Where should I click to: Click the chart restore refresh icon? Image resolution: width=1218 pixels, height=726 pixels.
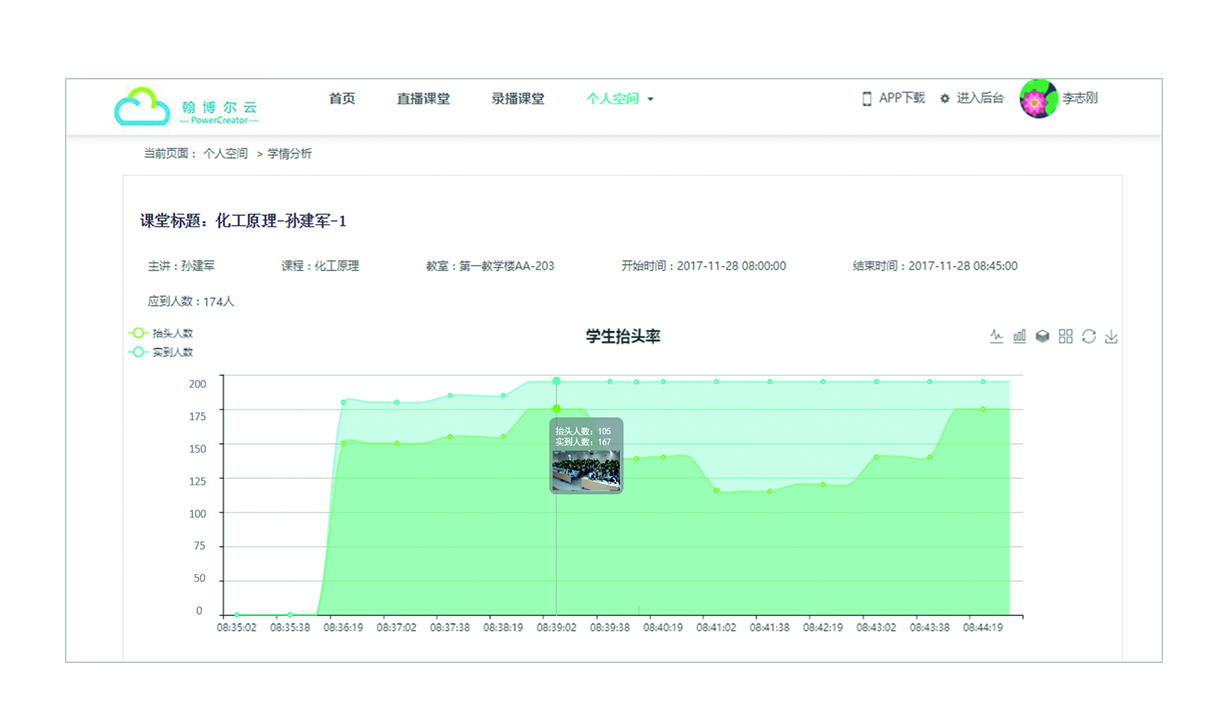[x=1089, y=337]
